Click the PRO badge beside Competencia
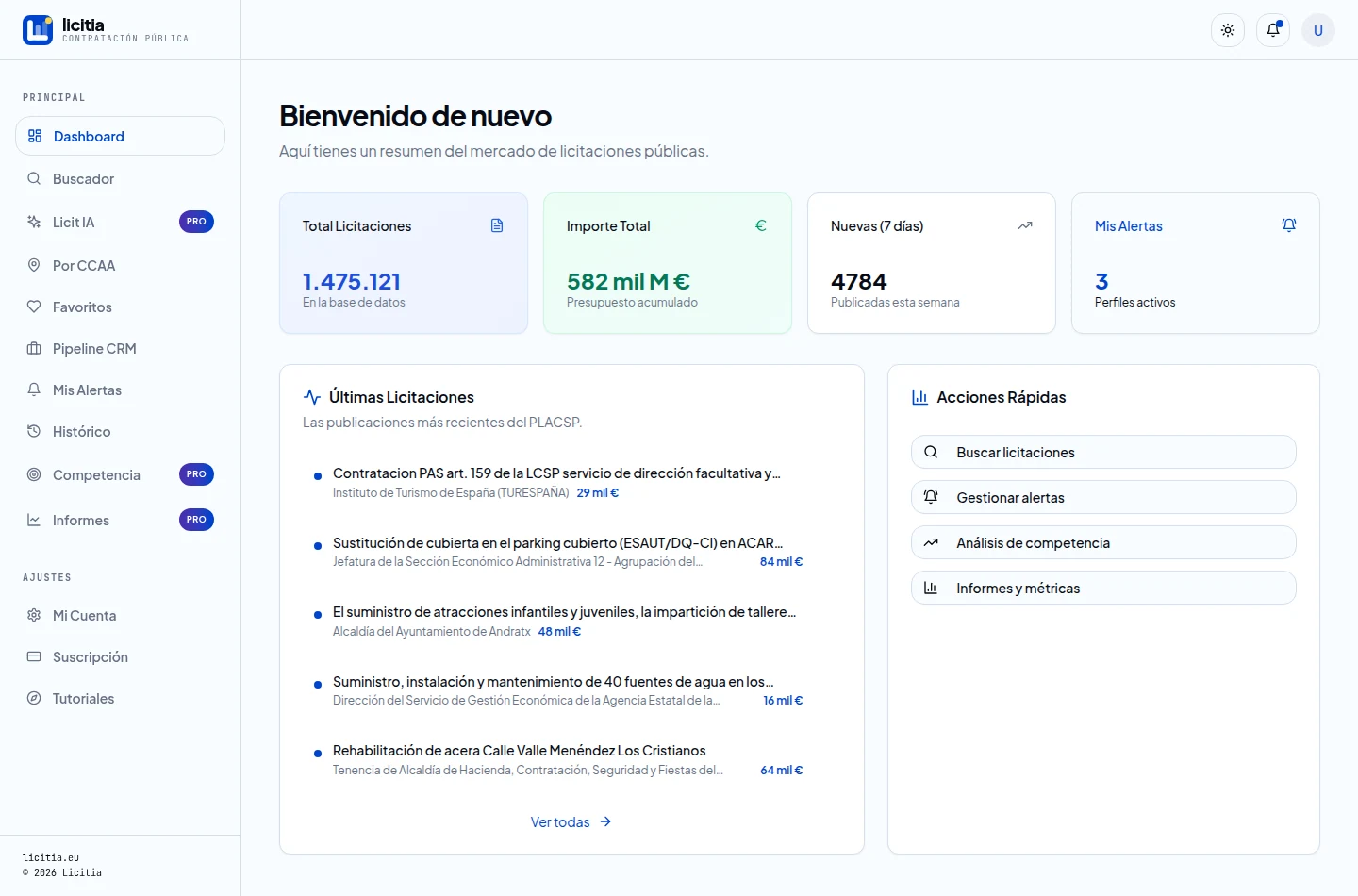 tap(196, 474)
